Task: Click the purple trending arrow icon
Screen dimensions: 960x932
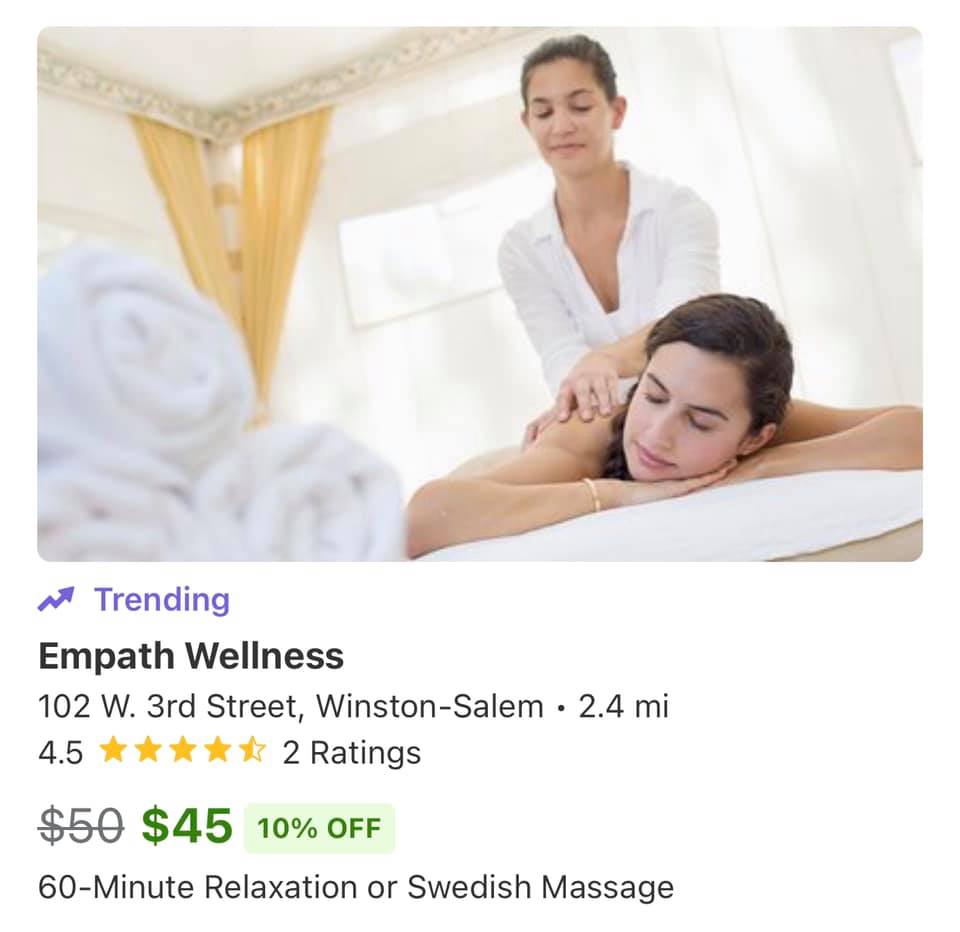Action: click(56, 599)
